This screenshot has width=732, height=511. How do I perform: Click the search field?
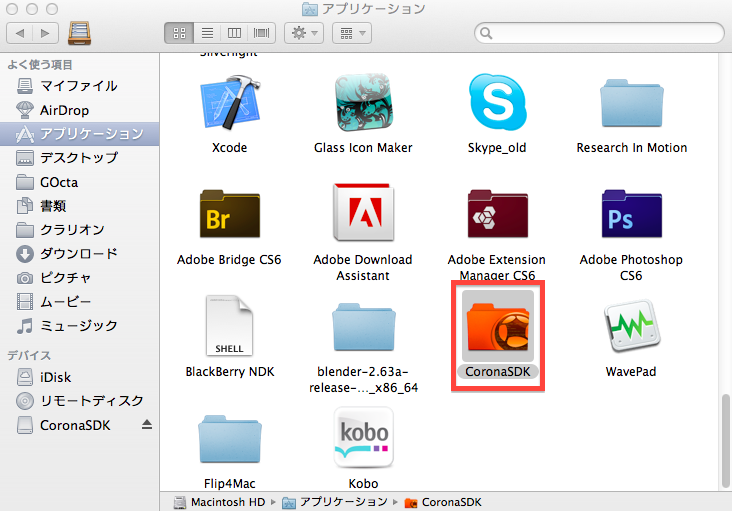[599, 33]
